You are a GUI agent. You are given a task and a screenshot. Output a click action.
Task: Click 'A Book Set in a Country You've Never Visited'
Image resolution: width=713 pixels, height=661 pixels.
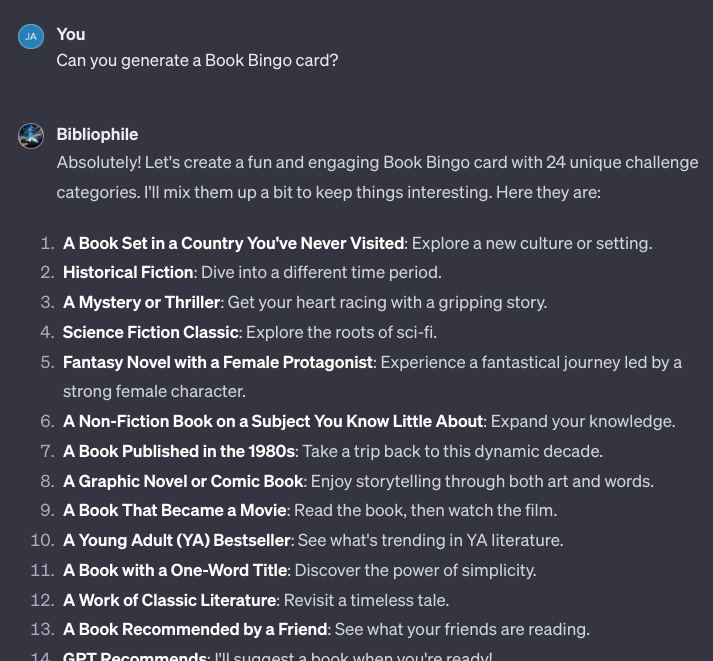(233, 243)
